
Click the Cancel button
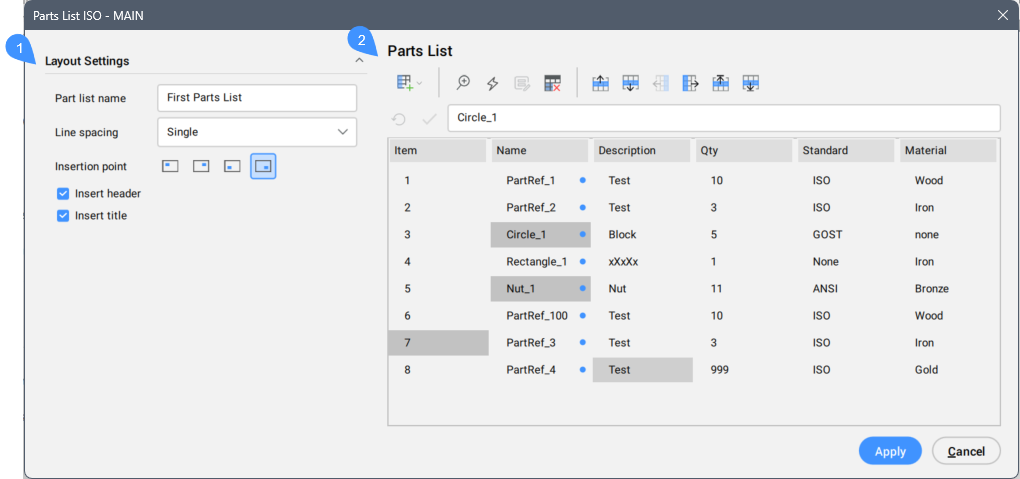(966, 451)
